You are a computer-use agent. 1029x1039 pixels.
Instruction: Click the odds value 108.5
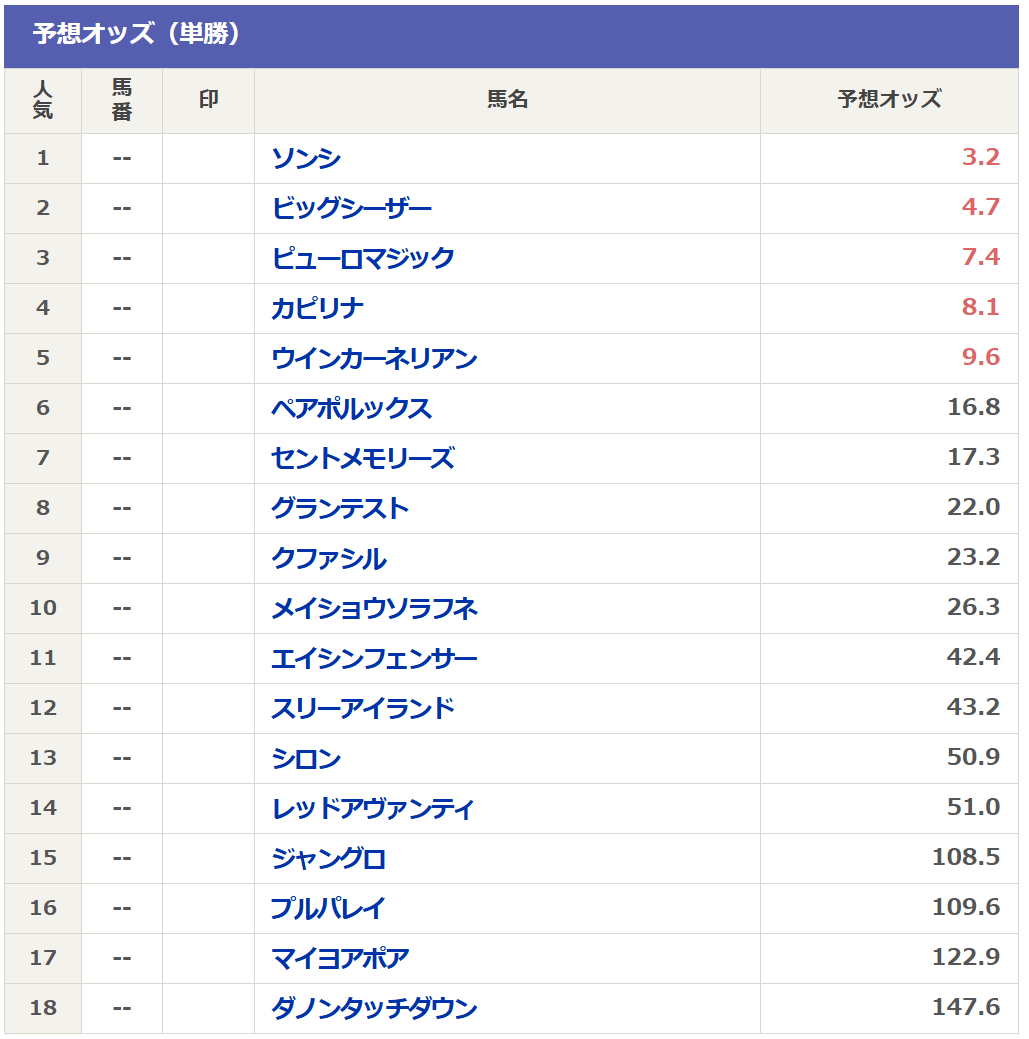966,858
